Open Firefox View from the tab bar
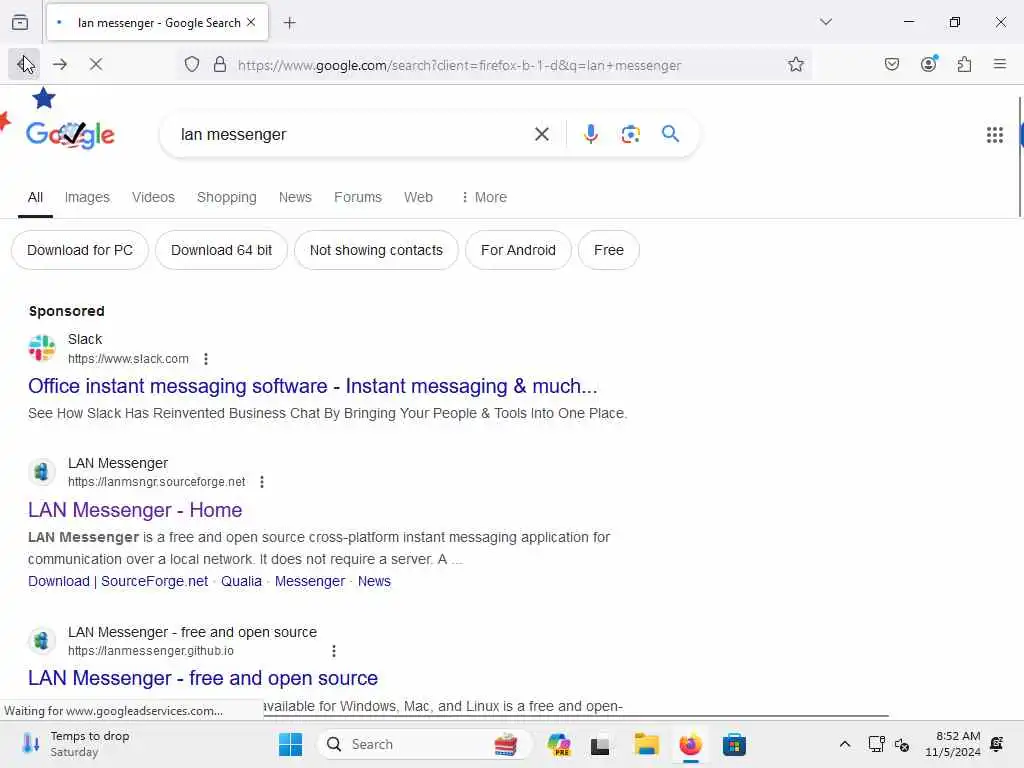 (20, 22)
